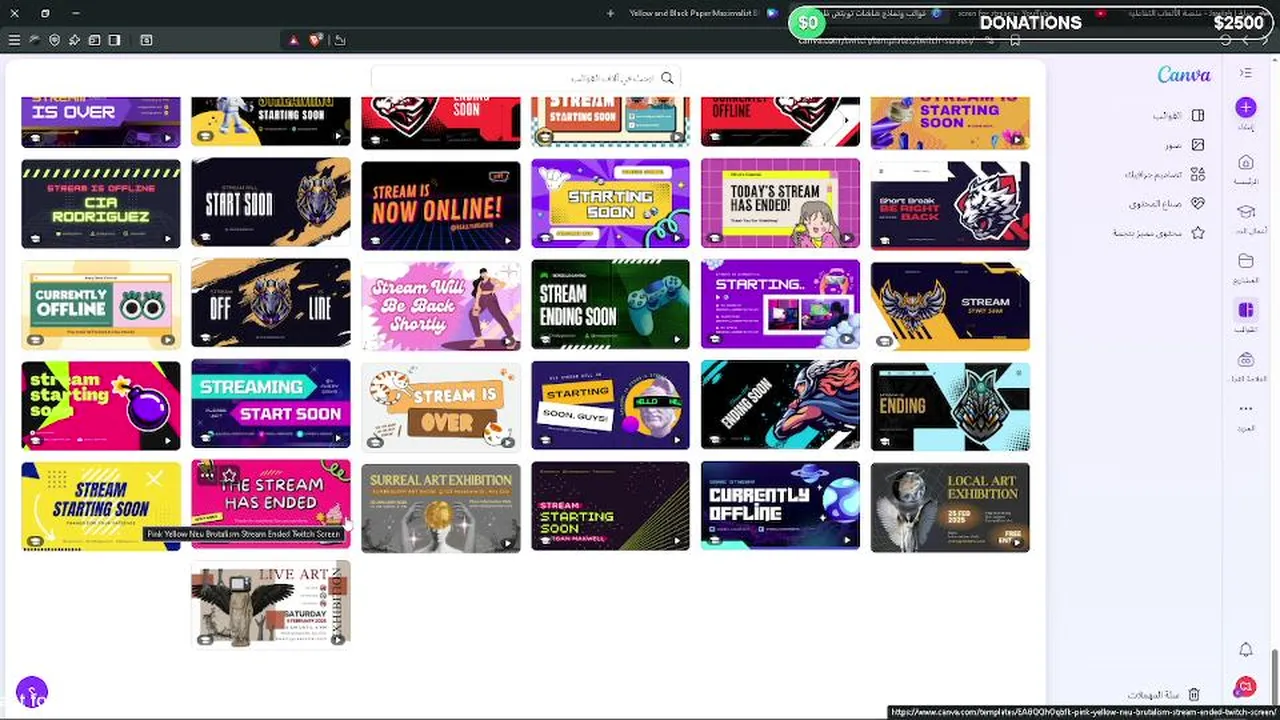1280x720 pixels.
Task: Click the Brave lion shields icon
Action: [316, 40]
